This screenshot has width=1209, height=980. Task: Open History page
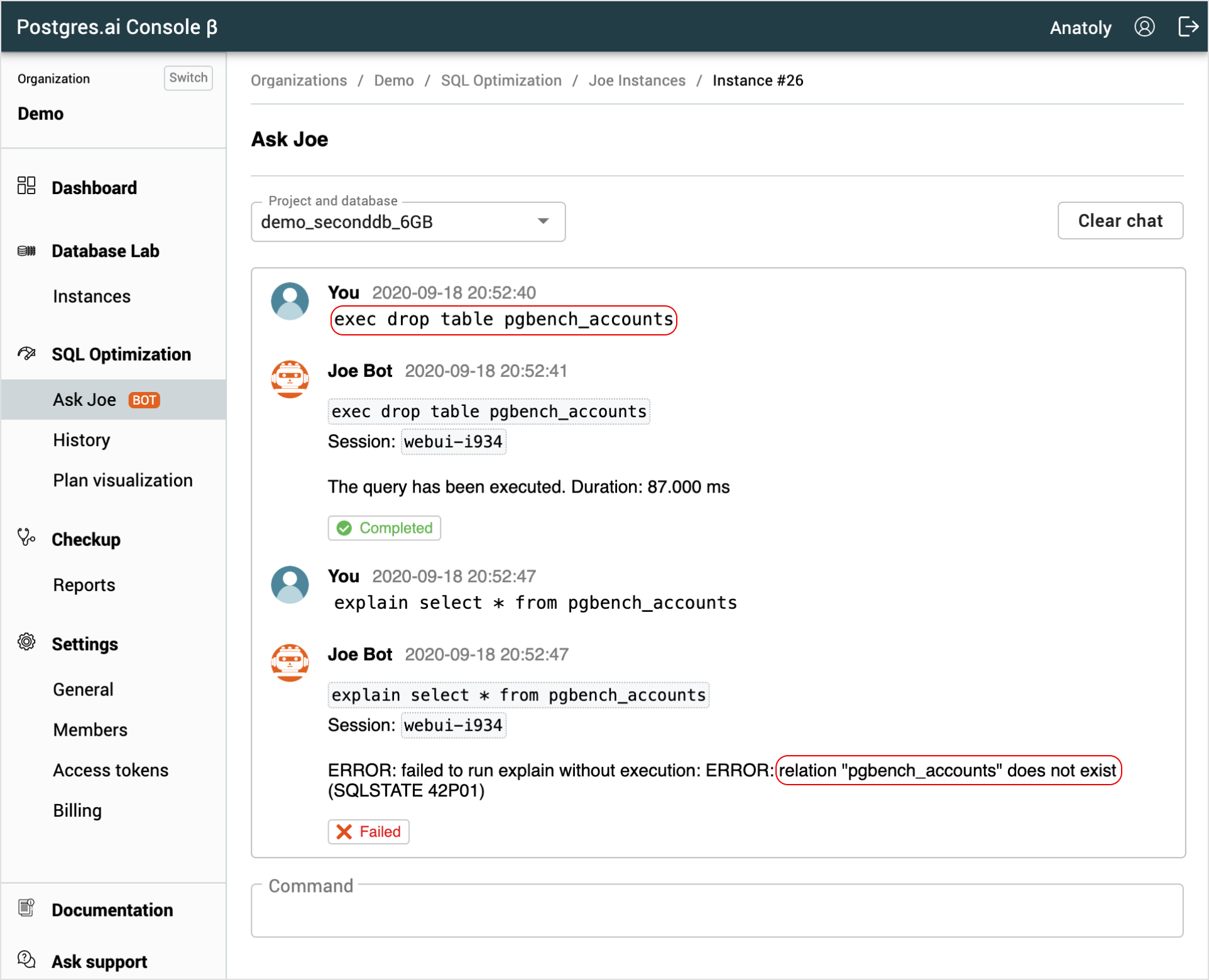[82, 440]
